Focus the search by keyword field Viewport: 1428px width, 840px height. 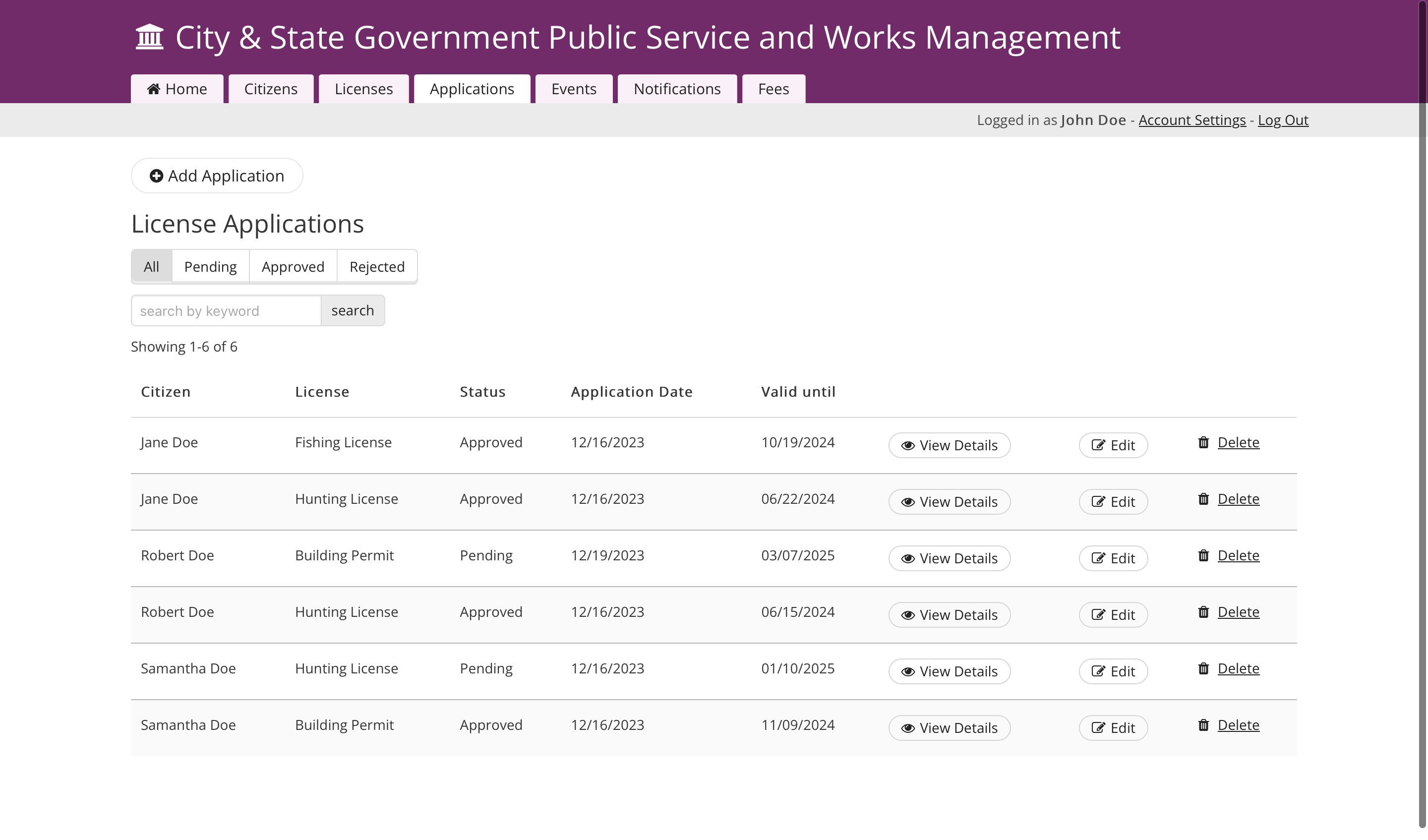tap(226, 311)
